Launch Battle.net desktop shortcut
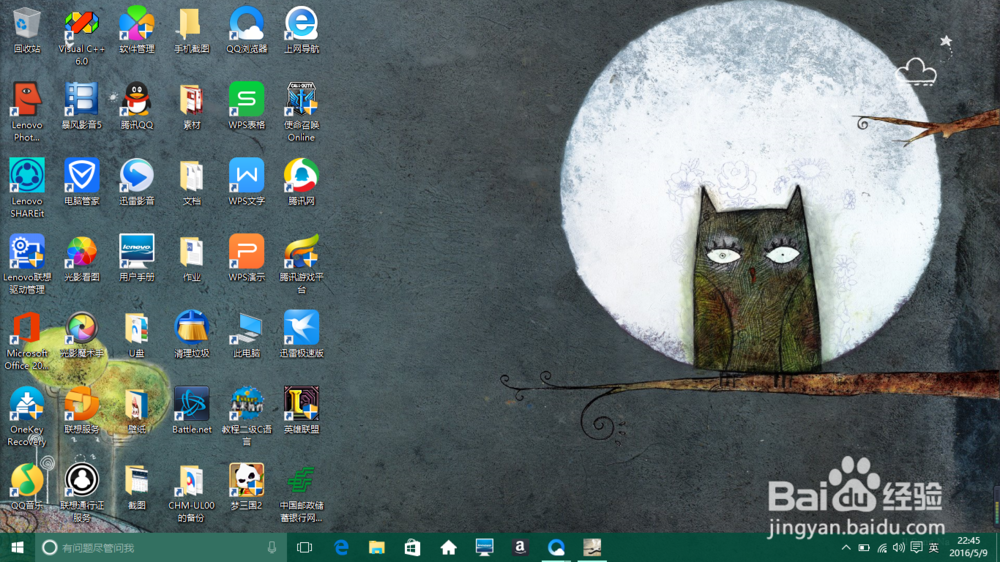Image resolution: width=1000 pixels, height=562 pixels. [191, 410]
